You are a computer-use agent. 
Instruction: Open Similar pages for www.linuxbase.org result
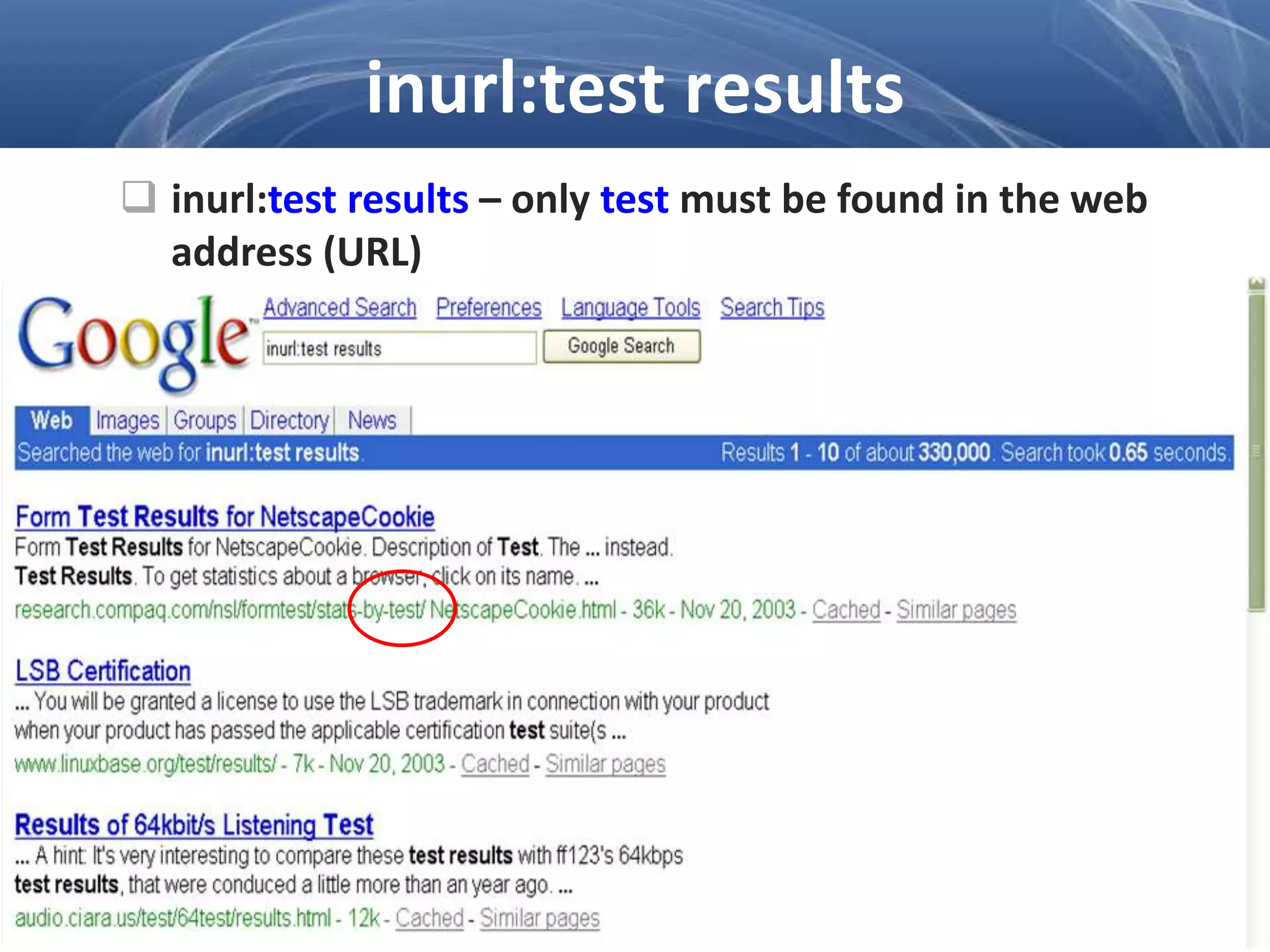coord(605,764)
